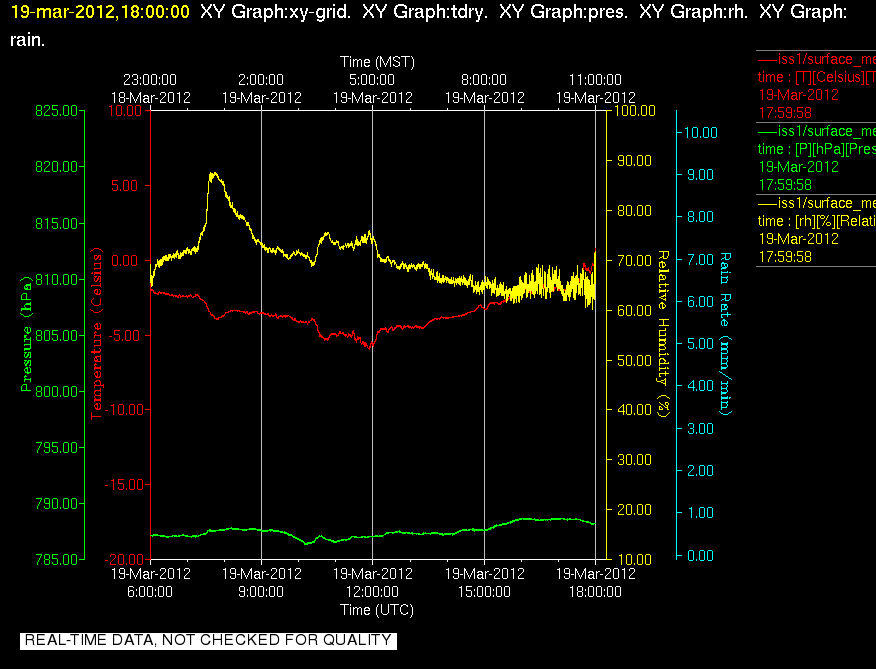Select the 'XY Graph:pres.' title text
This screenshot has width=876, height=669.
[563, 12]
